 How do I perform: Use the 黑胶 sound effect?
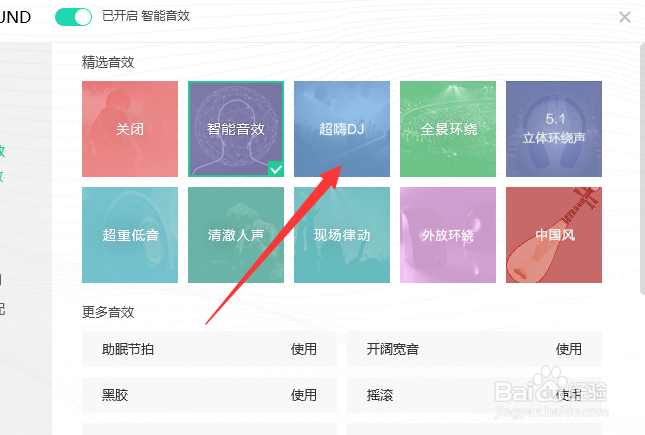click(x=304, y=395)
